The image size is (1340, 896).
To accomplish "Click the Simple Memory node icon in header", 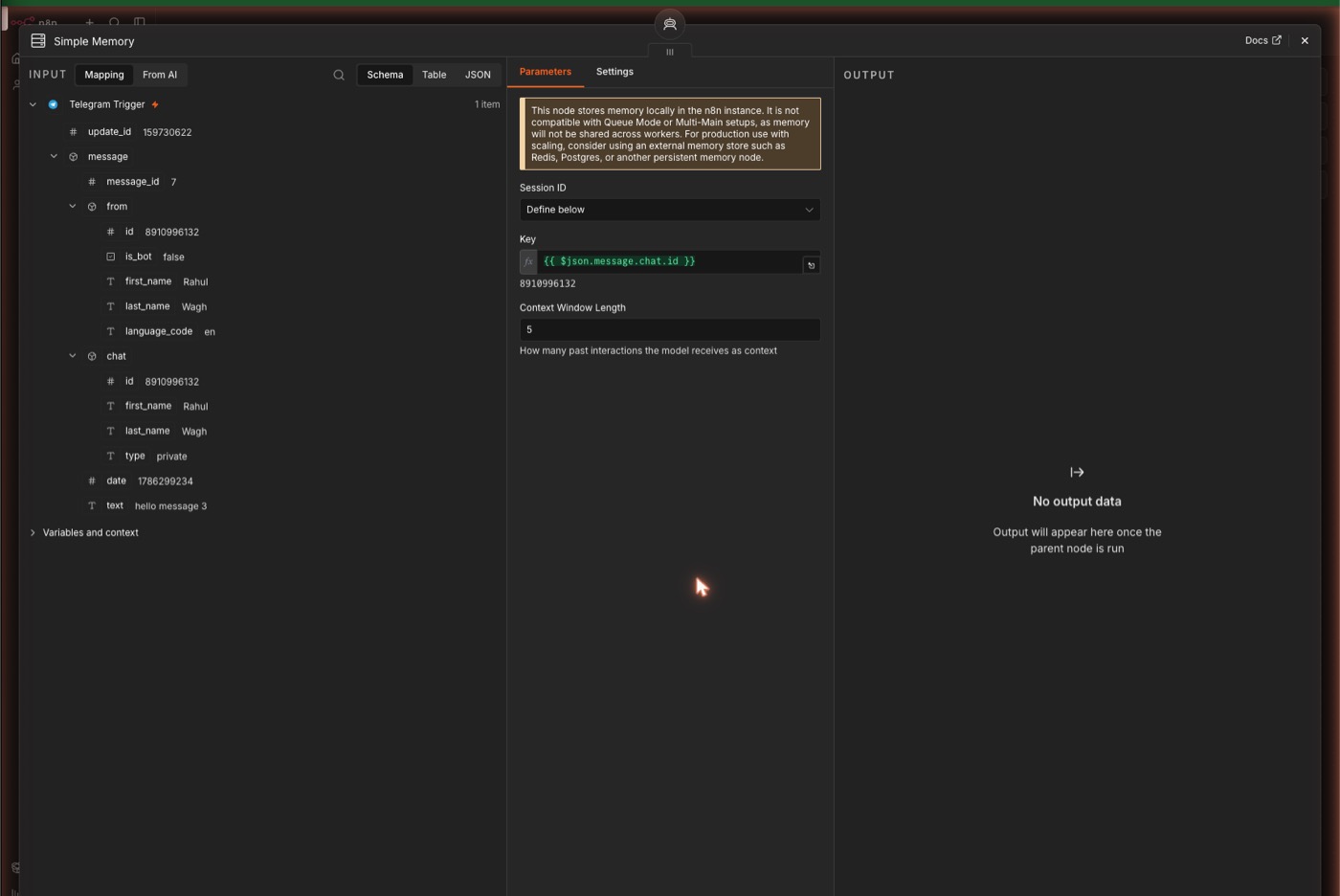I will (38, 40).
